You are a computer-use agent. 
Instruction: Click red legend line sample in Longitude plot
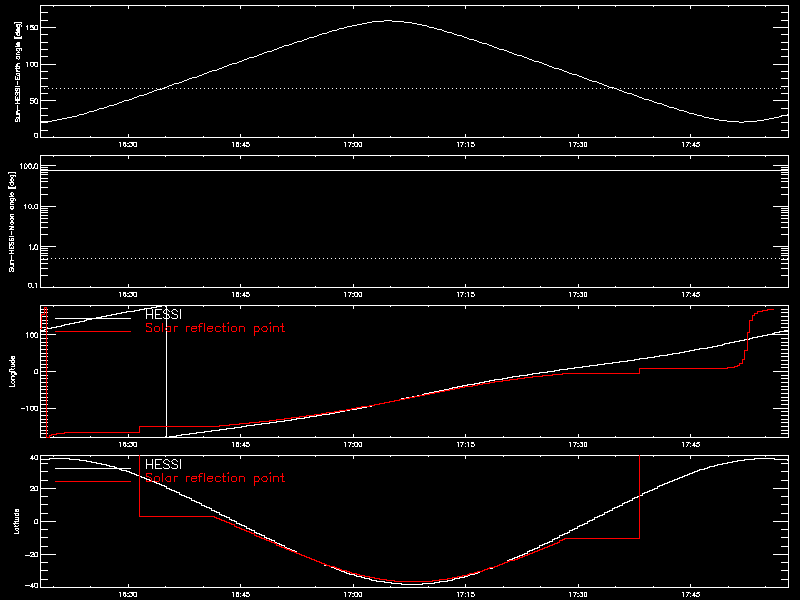click(x=93, y=332)
